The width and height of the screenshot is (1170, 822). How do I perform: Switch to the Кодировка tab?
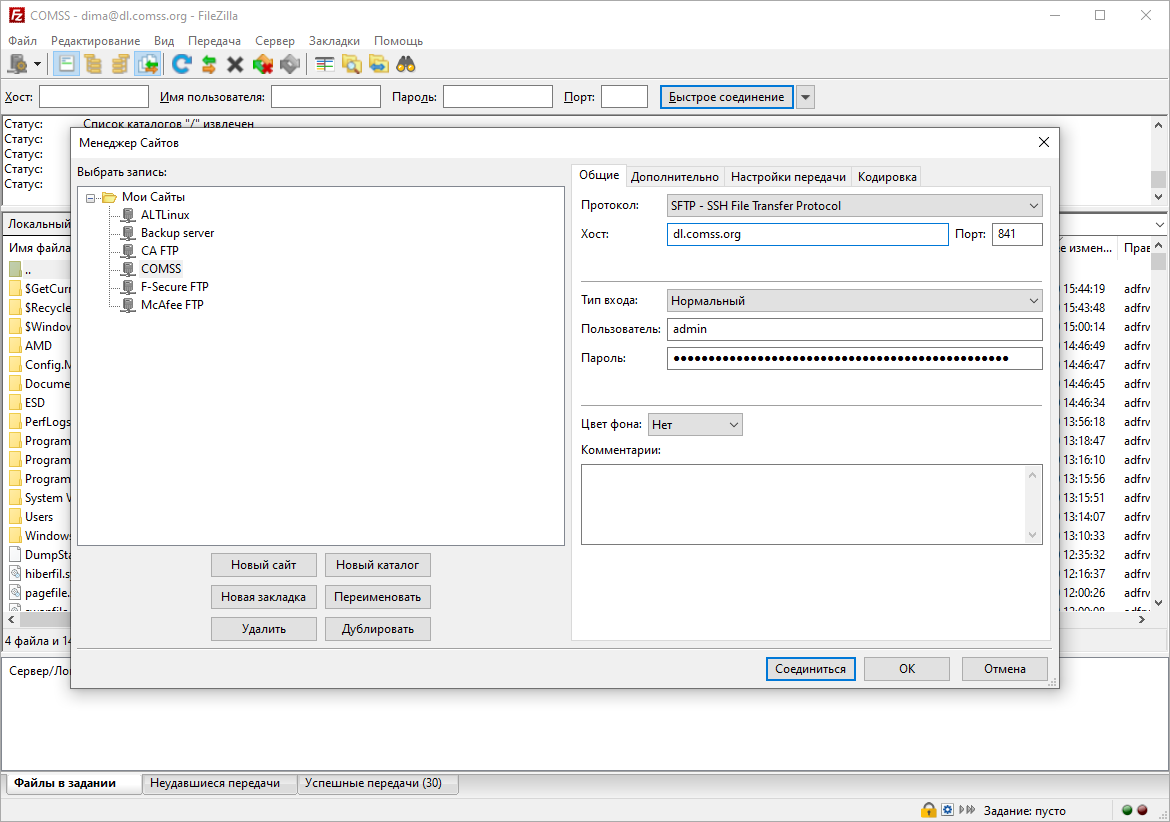[x=886, y=177]
